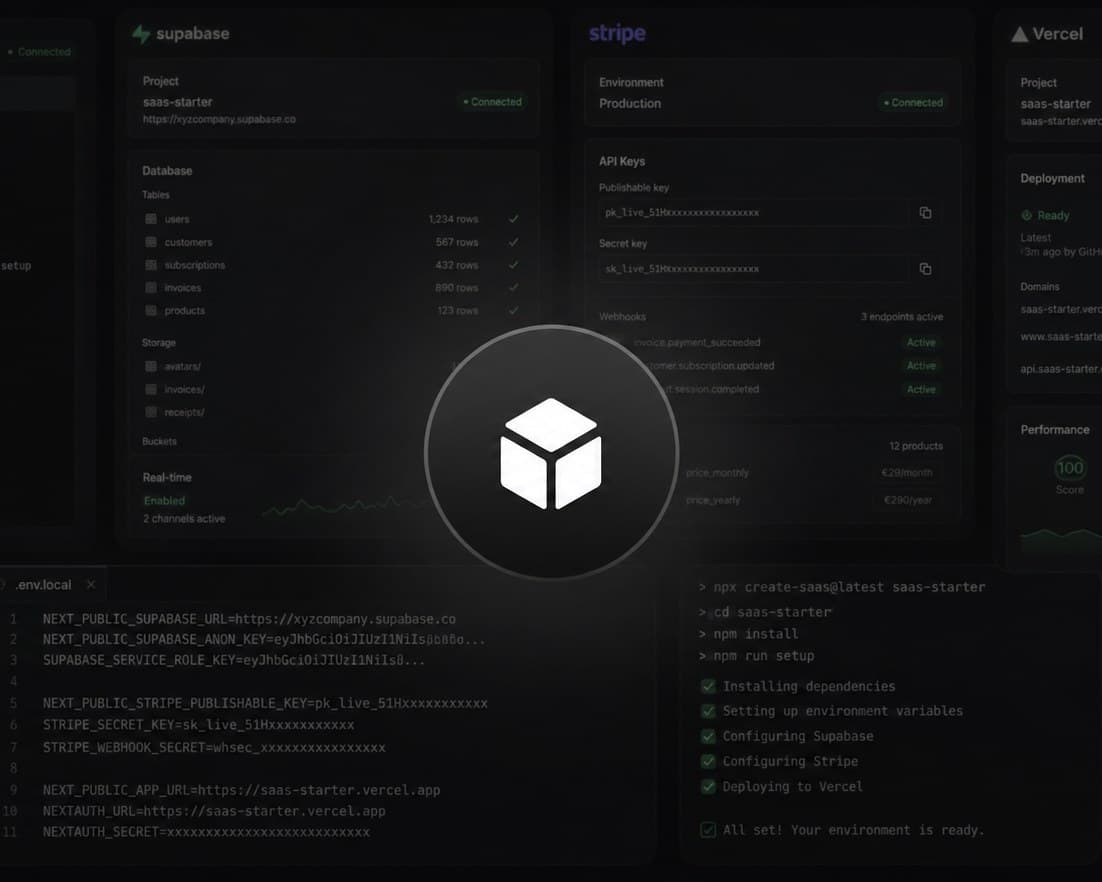Click the invoices table icon
The height and width of the screenshot is (882, 1102).
pyautogui.click(x=150, y=287)
